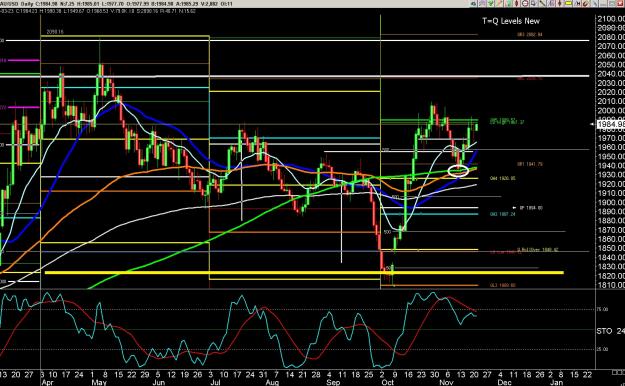Click the Sep month label on time axis
Screen dimensions: 625x386
(333, 382)
